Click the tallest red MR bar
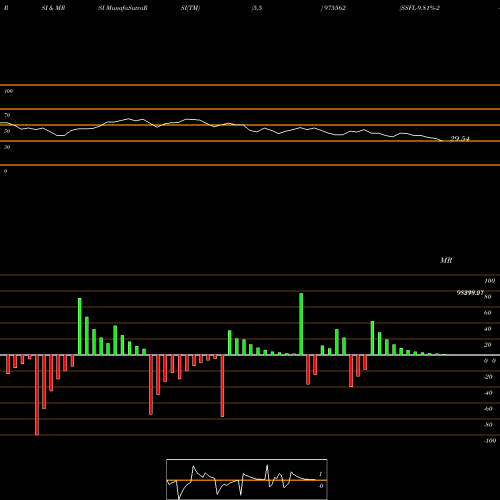This screenshot has height=500, width=500. coord(37,395)
